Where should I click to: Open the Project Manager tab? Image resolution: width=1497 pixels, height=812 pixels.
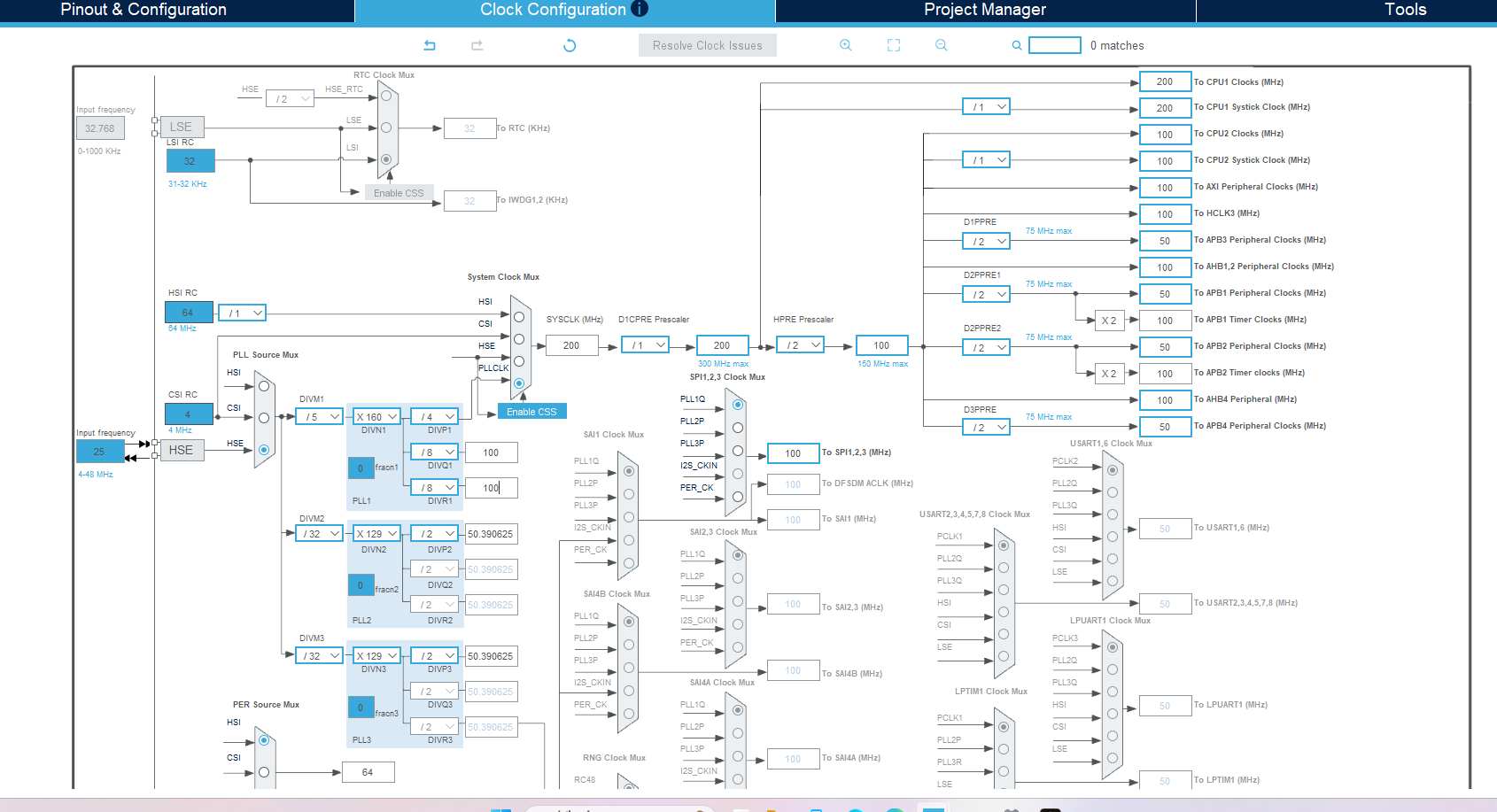pyautogui.click(x=985, y=10)
